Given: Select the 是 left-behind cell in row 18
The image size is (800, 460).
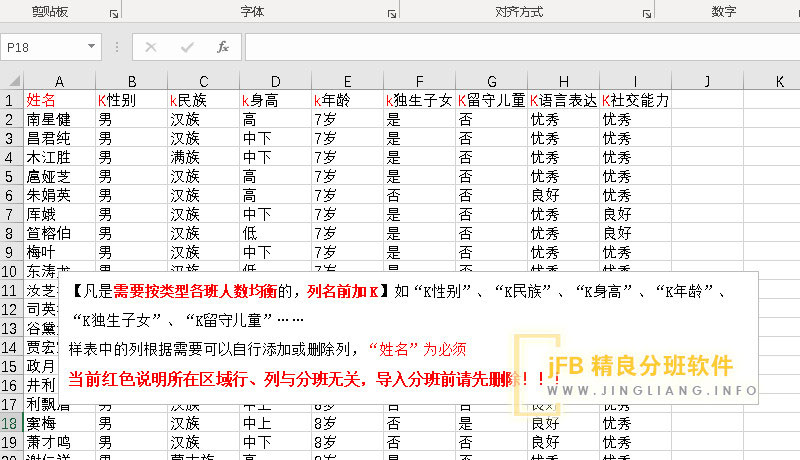Looking at the screenshot, I should tap(491, 423).
